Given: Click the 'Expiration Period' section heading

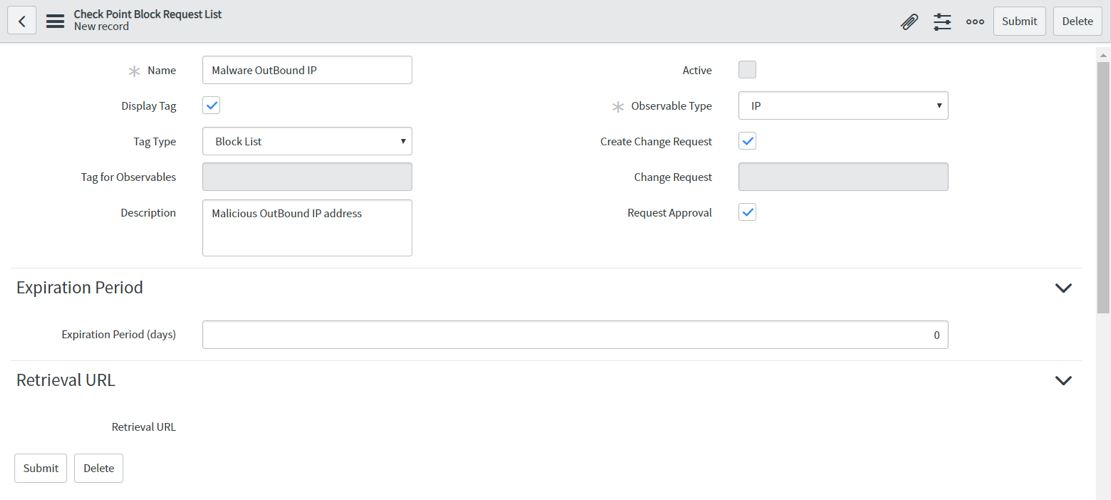Looking at the screenshot, I should coord(79,288).
